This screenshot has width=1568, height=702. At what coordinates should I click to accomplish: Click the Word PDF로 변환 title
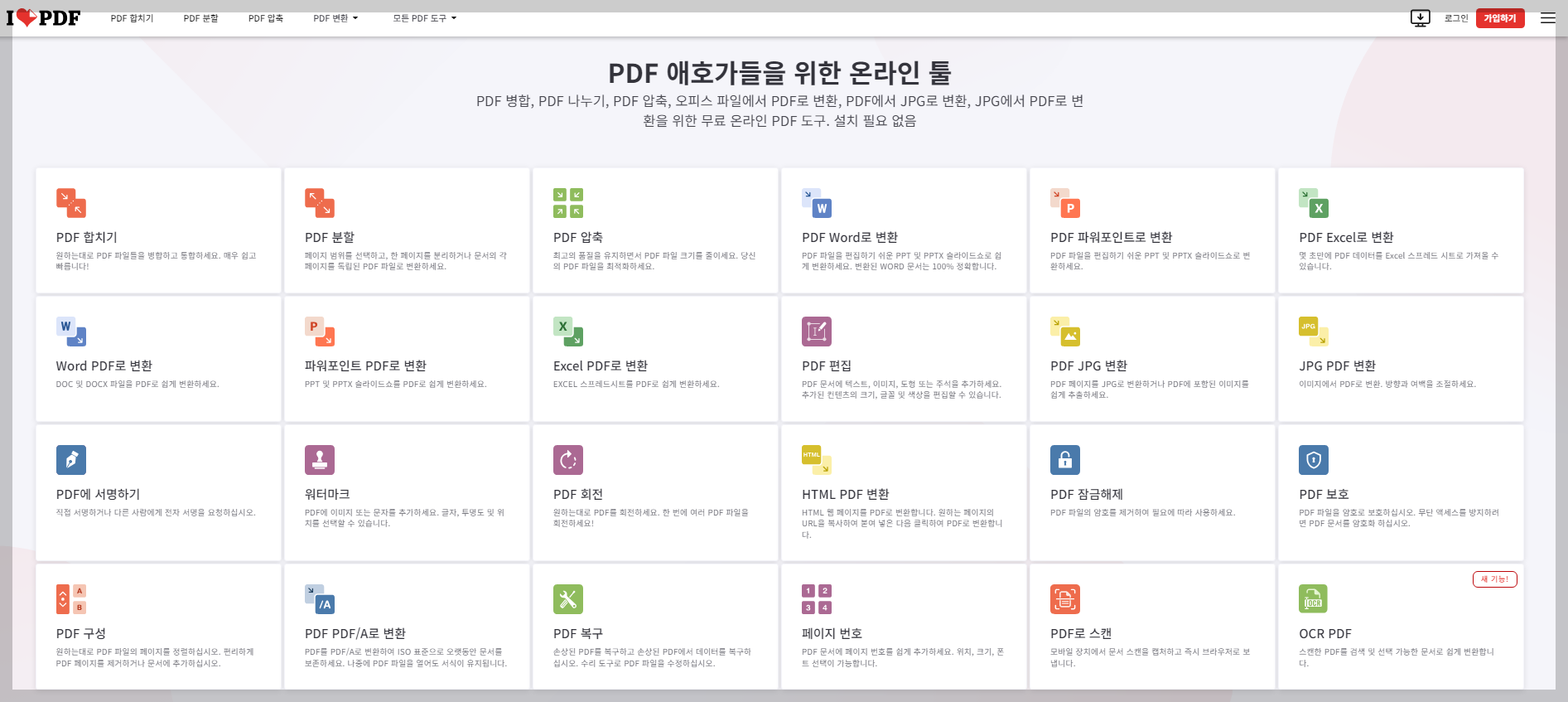104,366
